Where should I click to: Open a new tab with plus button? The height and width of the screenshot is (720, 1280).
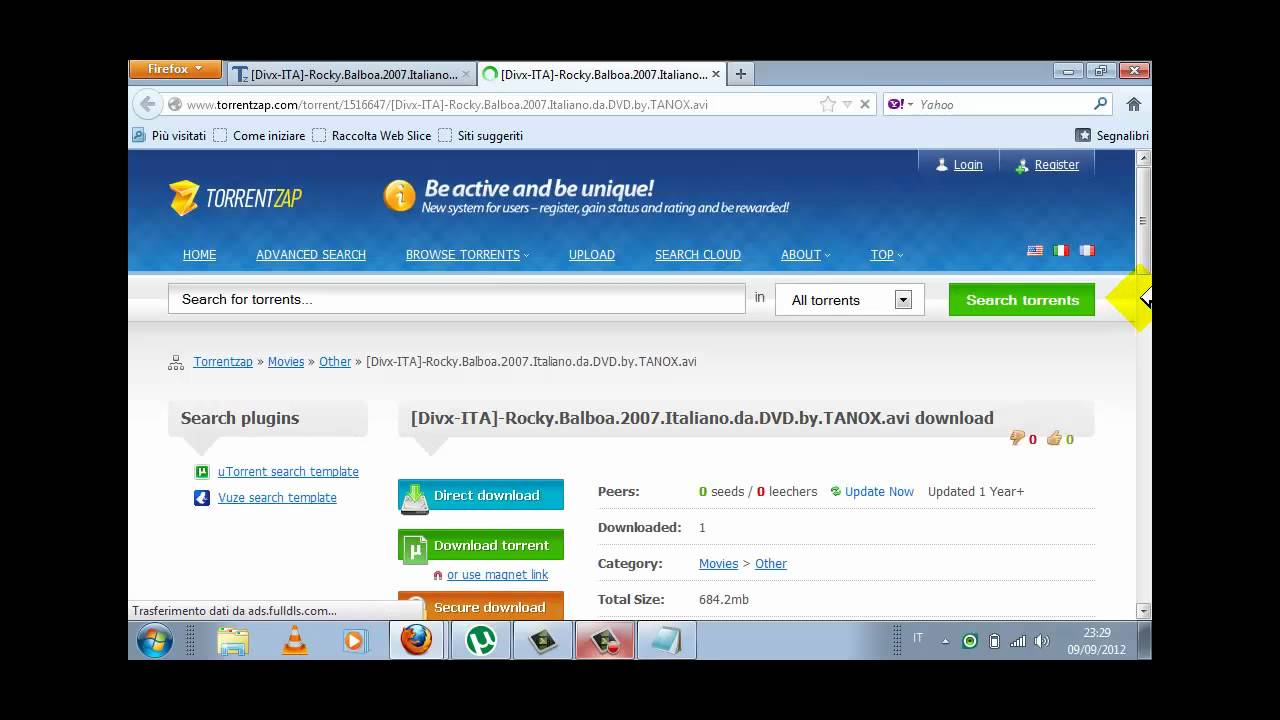[740, 73]
